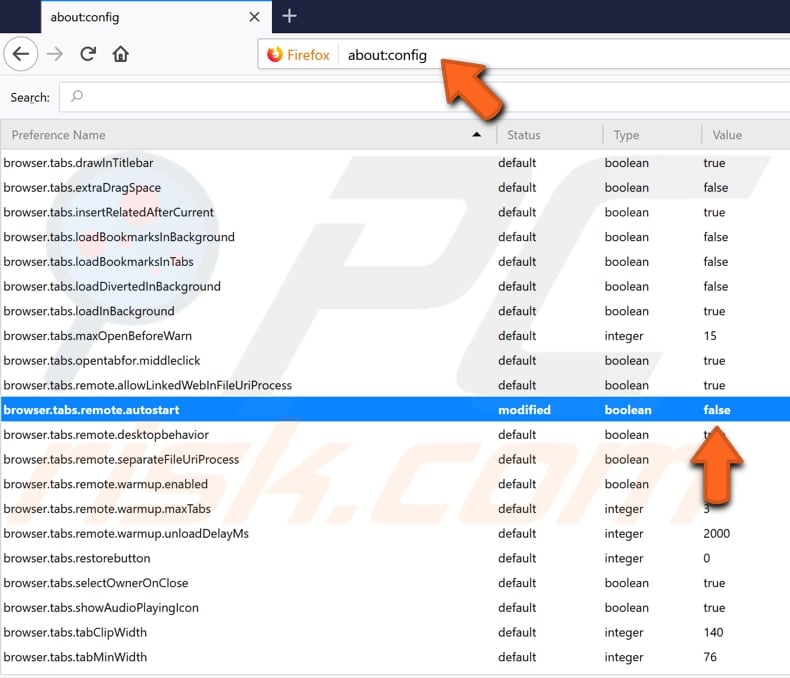Click 'false' value of extraDragSpace row
The image size is (790, 678).
(715, 187)
